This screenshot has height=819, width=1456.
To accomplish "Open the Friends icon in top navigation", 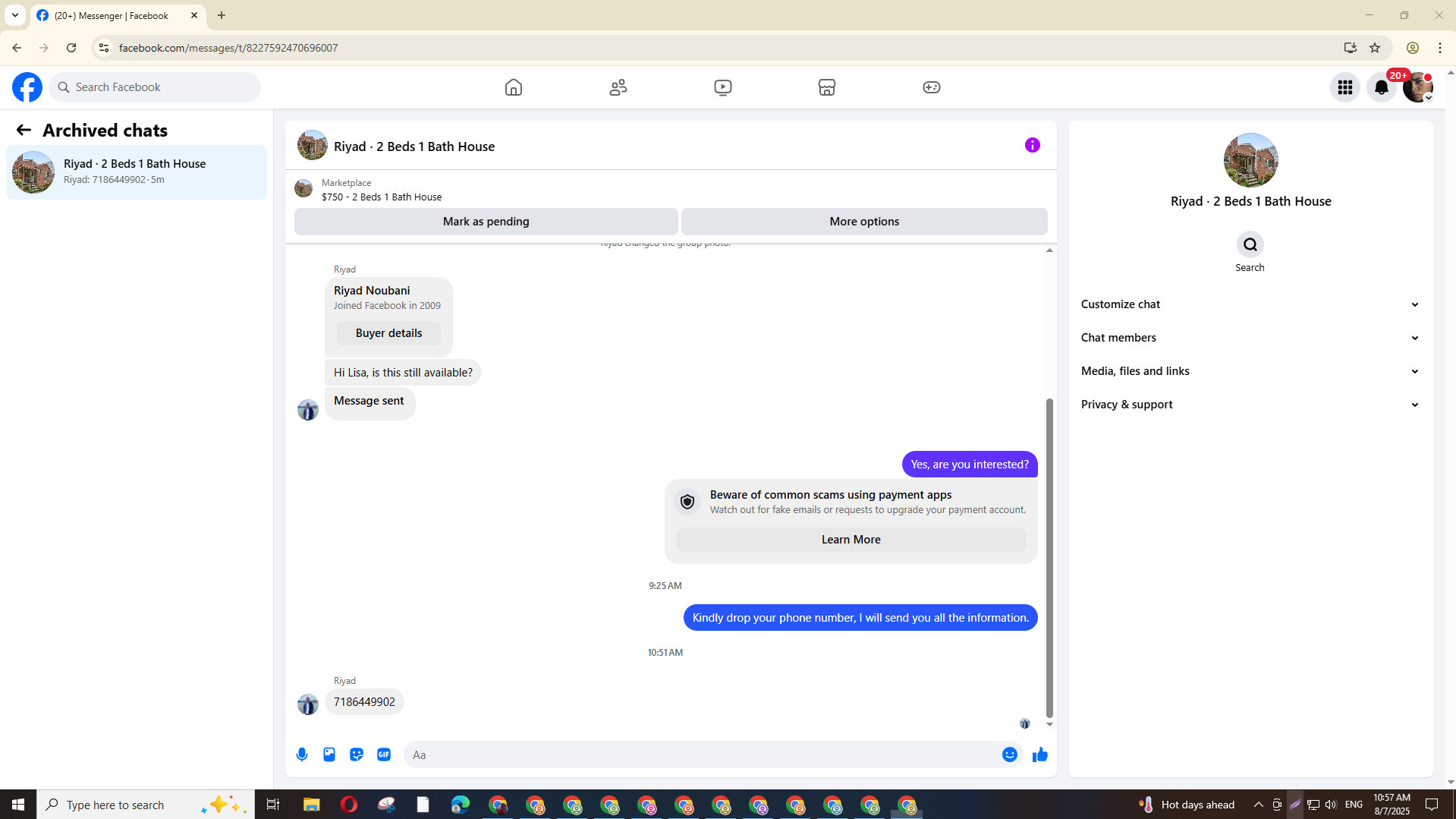I will point(618,87).
